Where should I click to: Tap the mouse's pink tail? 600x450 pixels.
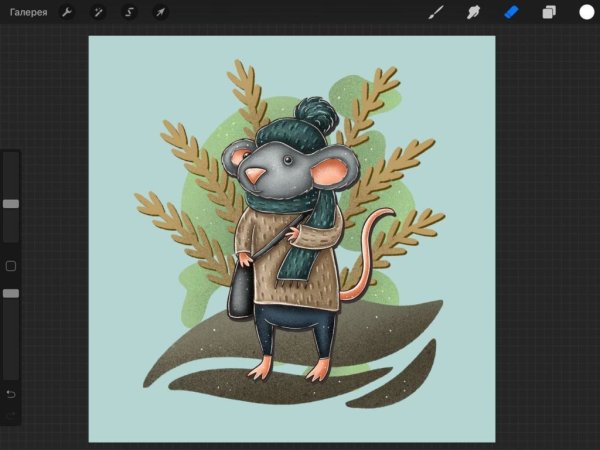(x=371, y=250)
